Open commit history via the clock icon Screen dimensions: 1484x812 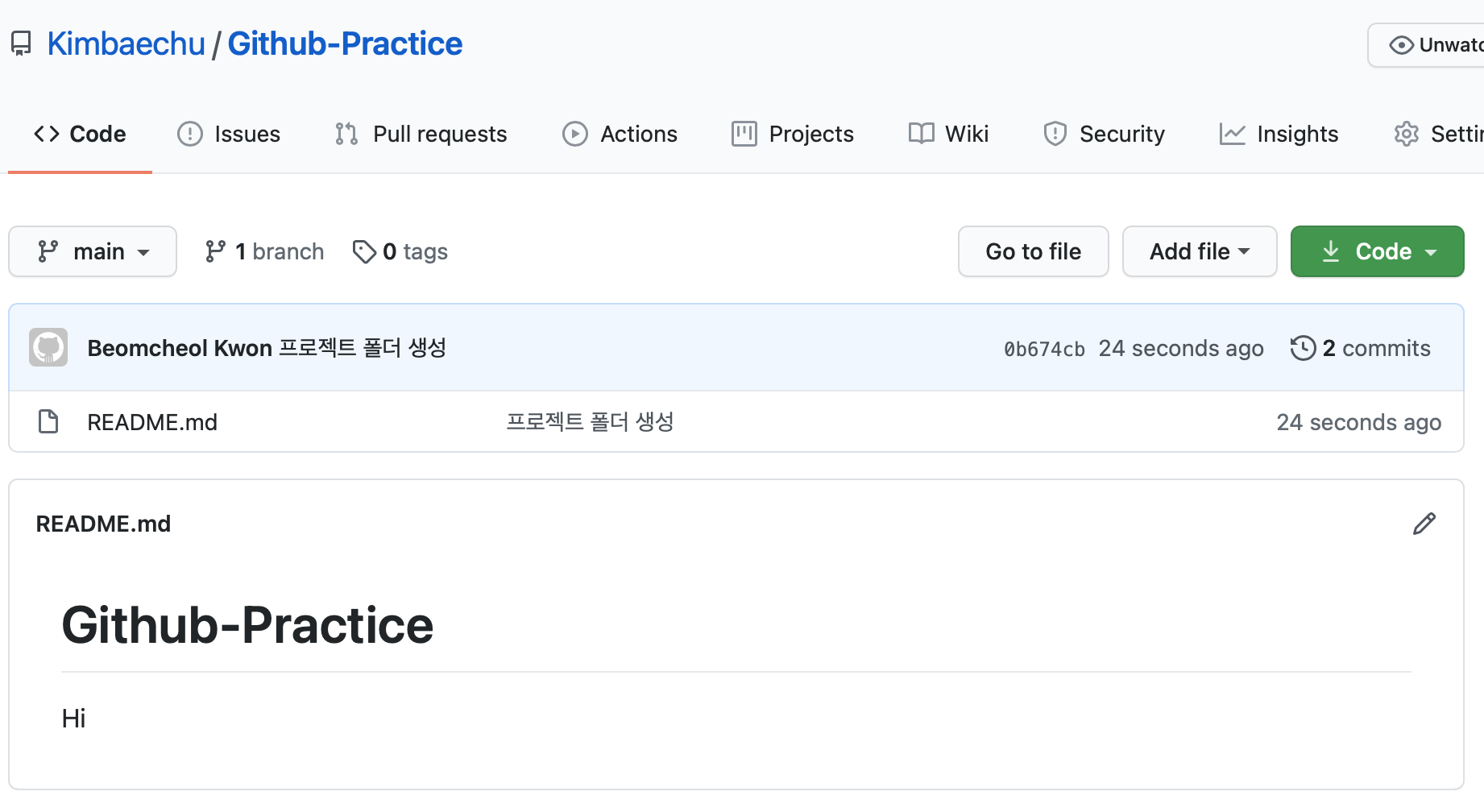tap(1303, 348)
